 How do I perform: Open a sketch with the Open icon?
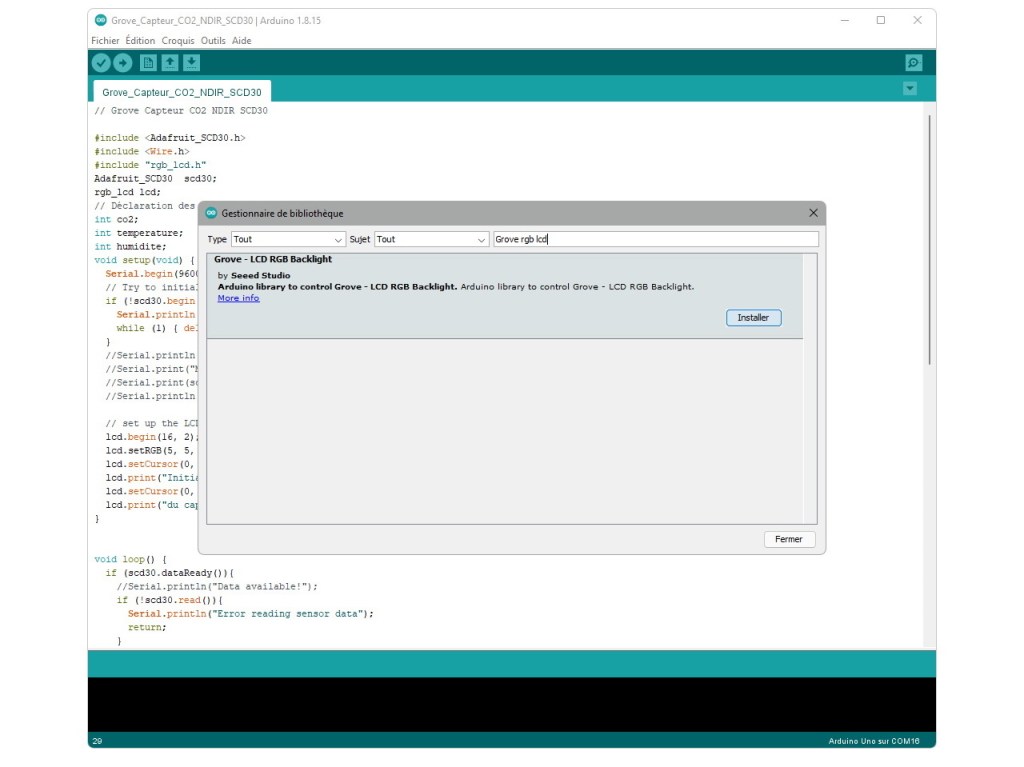(170, 63)
